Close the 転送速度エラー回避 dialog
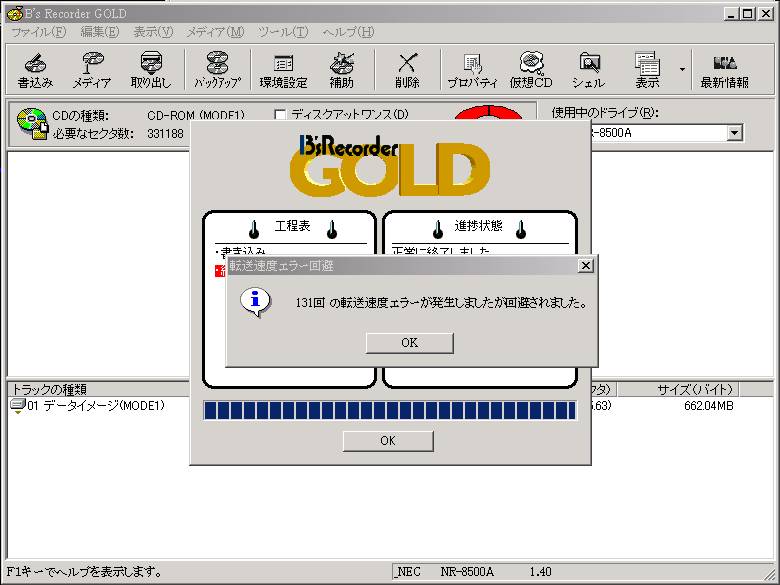Viewport: 780px width, 585px height. [586, 266]
